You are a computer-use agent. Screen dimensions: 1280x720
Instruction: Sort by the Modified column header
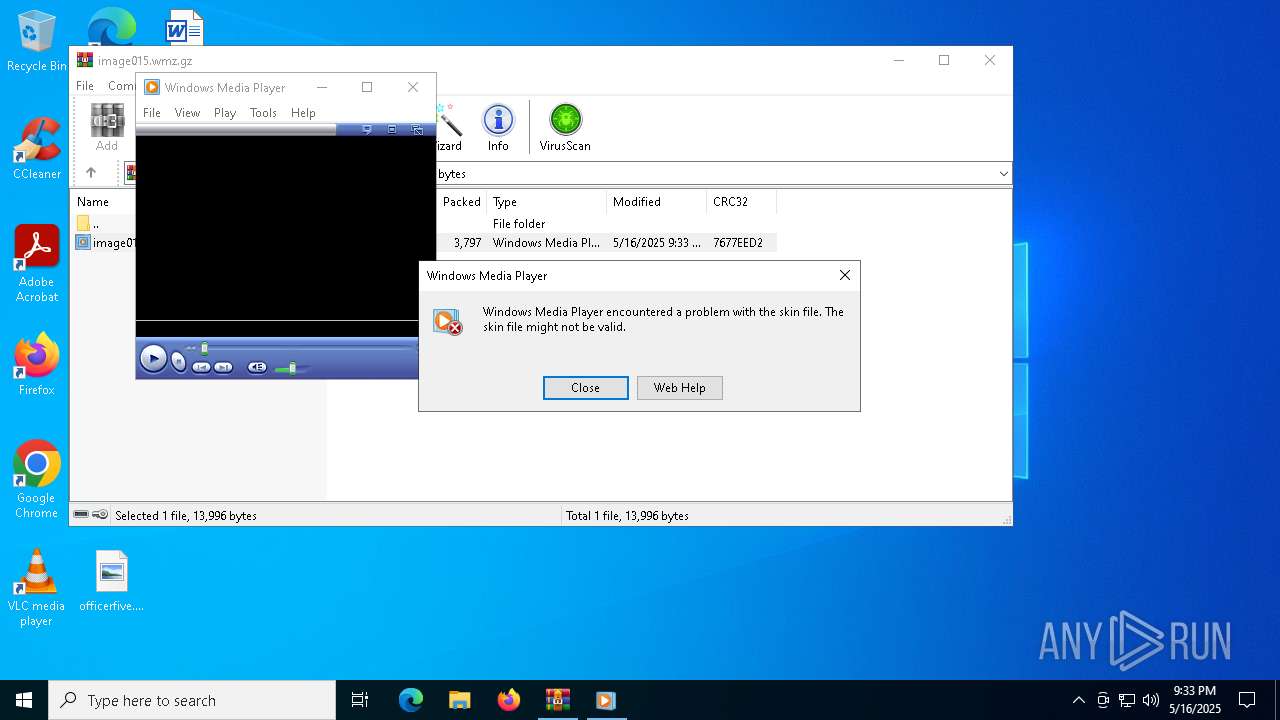click(x=656, y=202)
